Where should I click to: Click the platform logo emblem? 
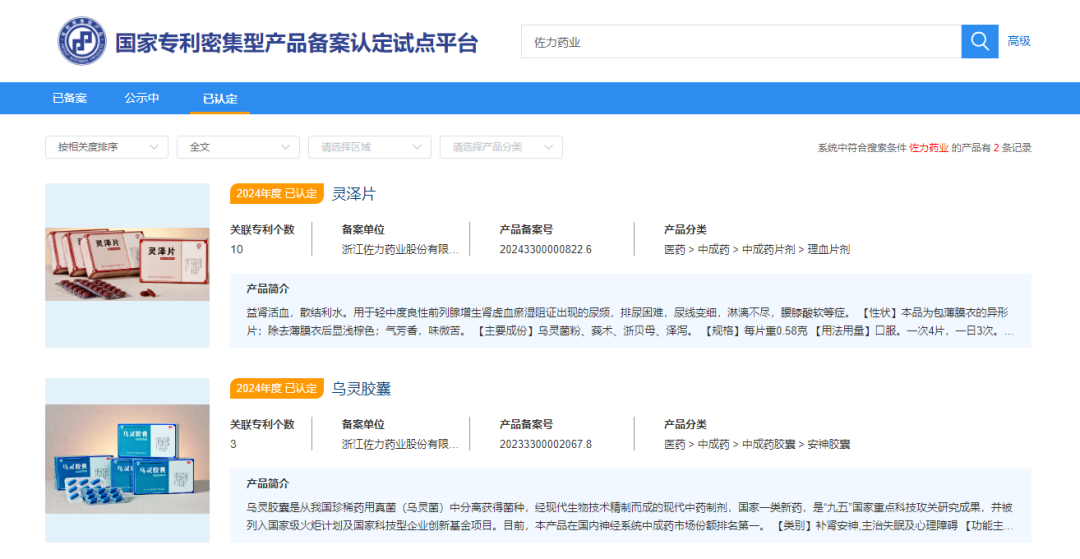coord(81,41)
